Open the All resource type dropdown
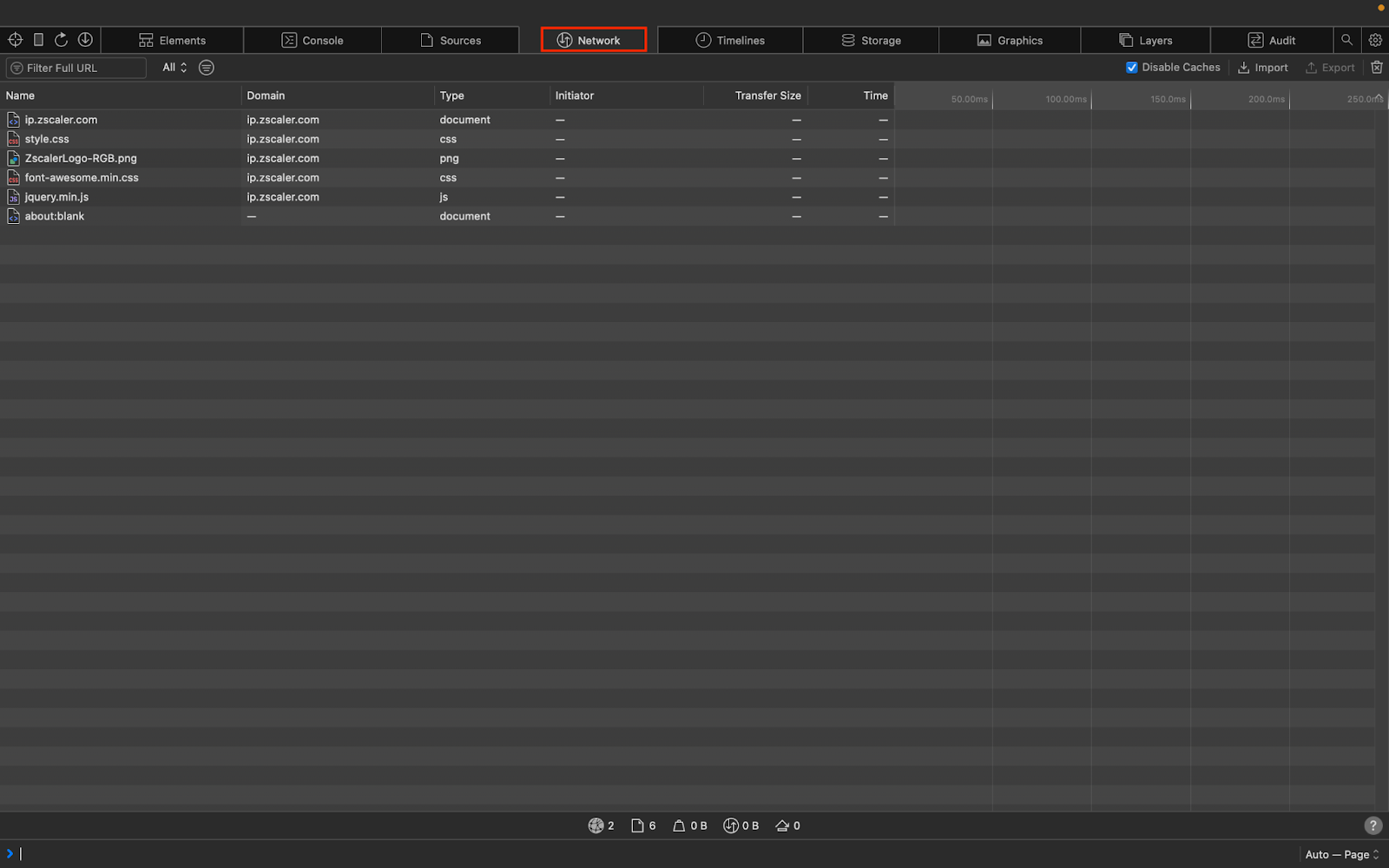Viewport: 1389px width, 868px height. point(174,67)
